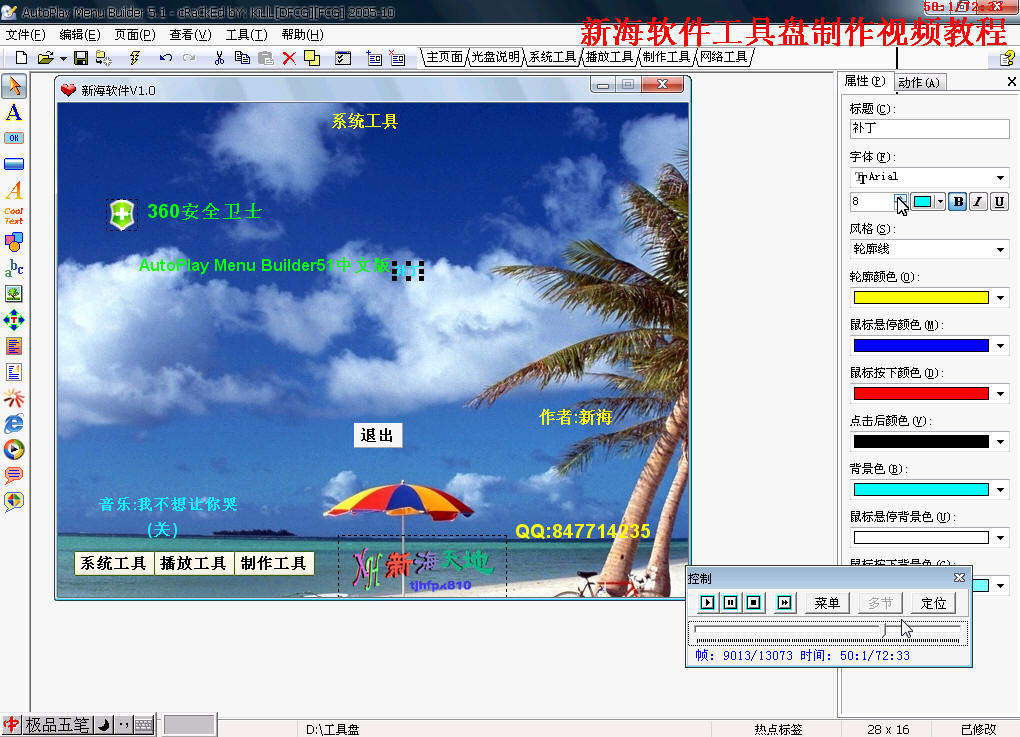1020x737 pixels.
Task: Click the 系统工具 button at canvas bottom
Action: (x=114, y=563)
